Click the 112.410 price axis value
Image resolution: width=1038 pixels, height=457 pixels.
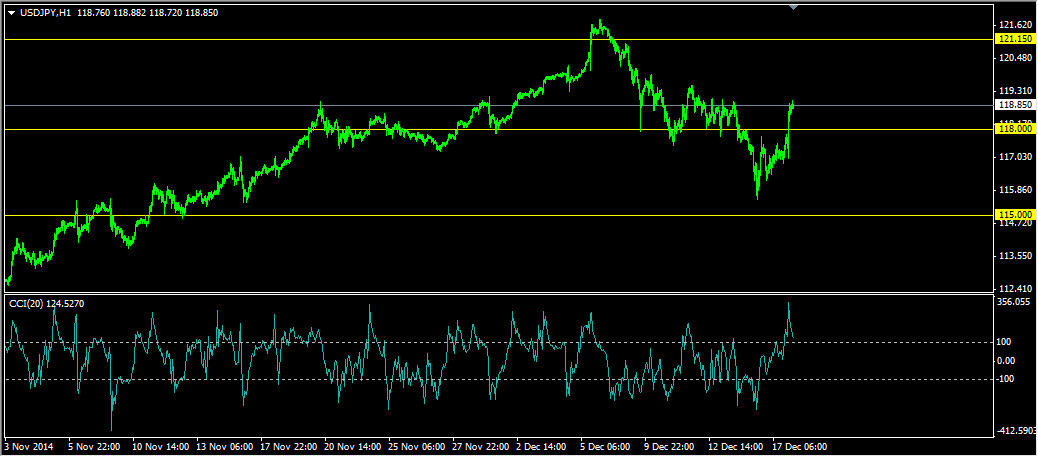[x=1015, y=289]
